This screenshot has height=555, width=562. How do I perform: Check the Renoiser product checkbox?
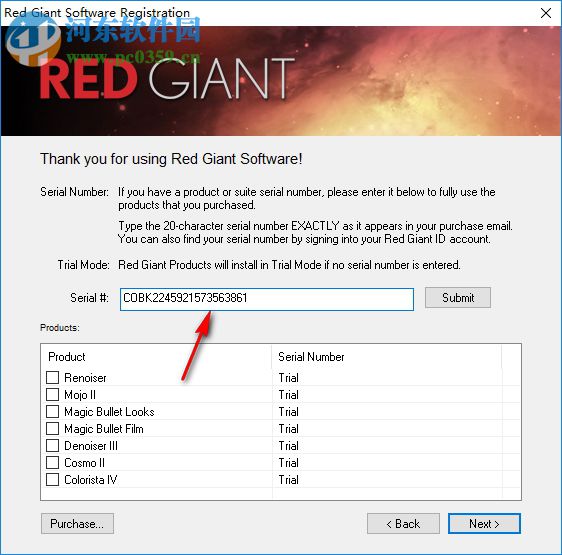52,378
